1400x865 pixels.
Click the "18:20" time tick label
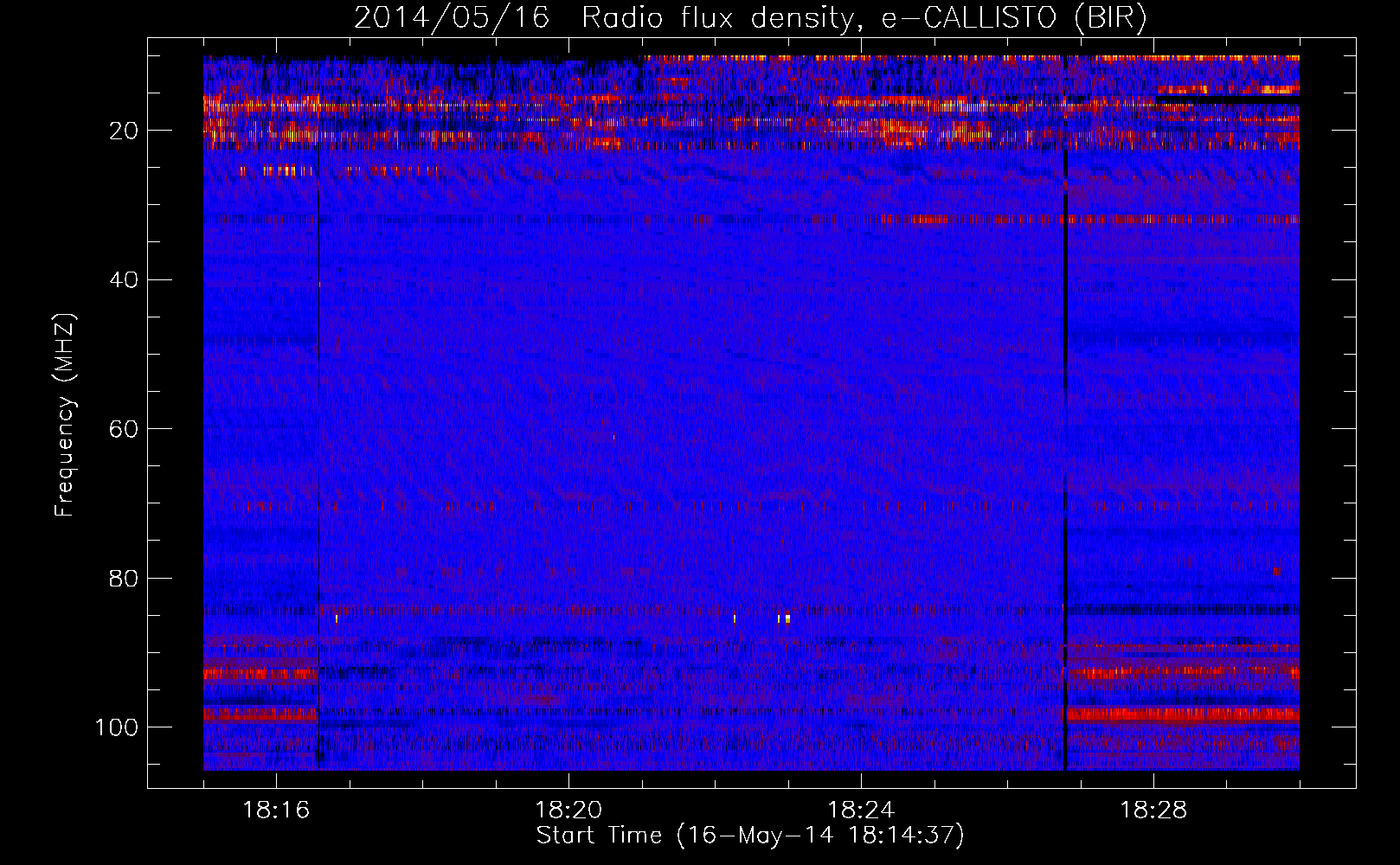pos(568,811)
